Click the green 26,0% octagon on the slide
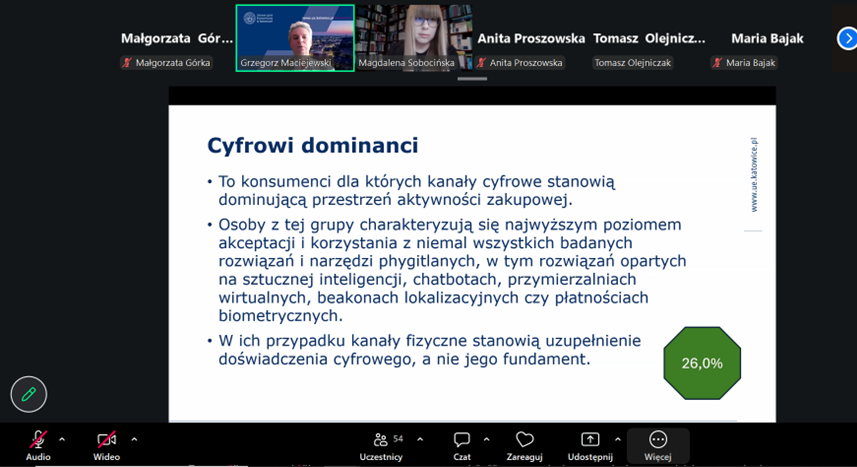Screen dimensions: 857x467 [x=702, y=363]
